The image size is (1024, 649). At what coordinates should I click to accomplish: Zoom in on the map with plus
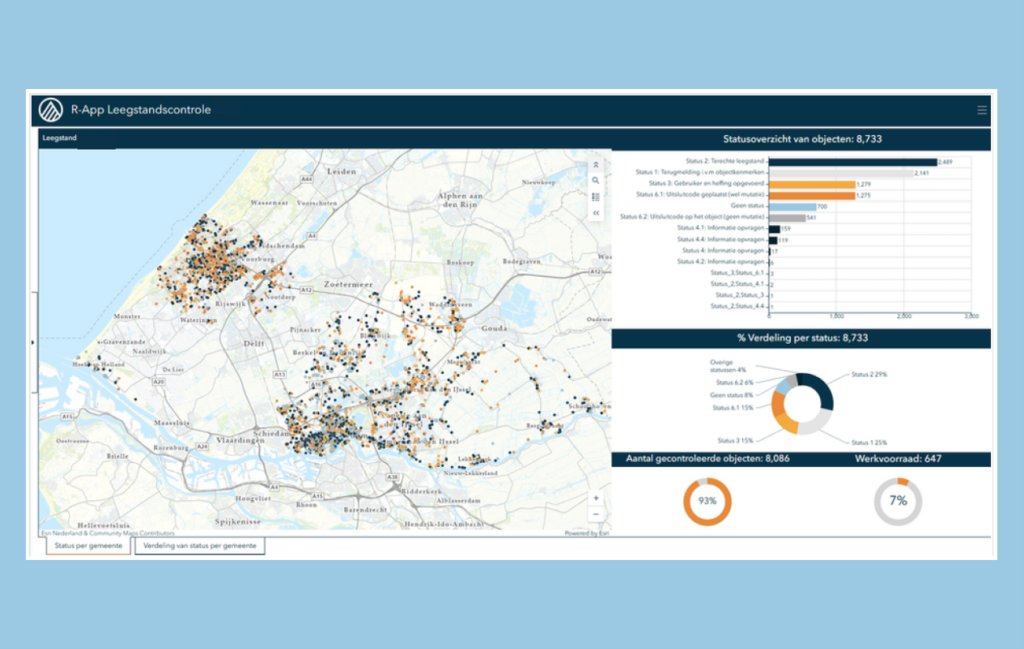(x=596, y=498)
